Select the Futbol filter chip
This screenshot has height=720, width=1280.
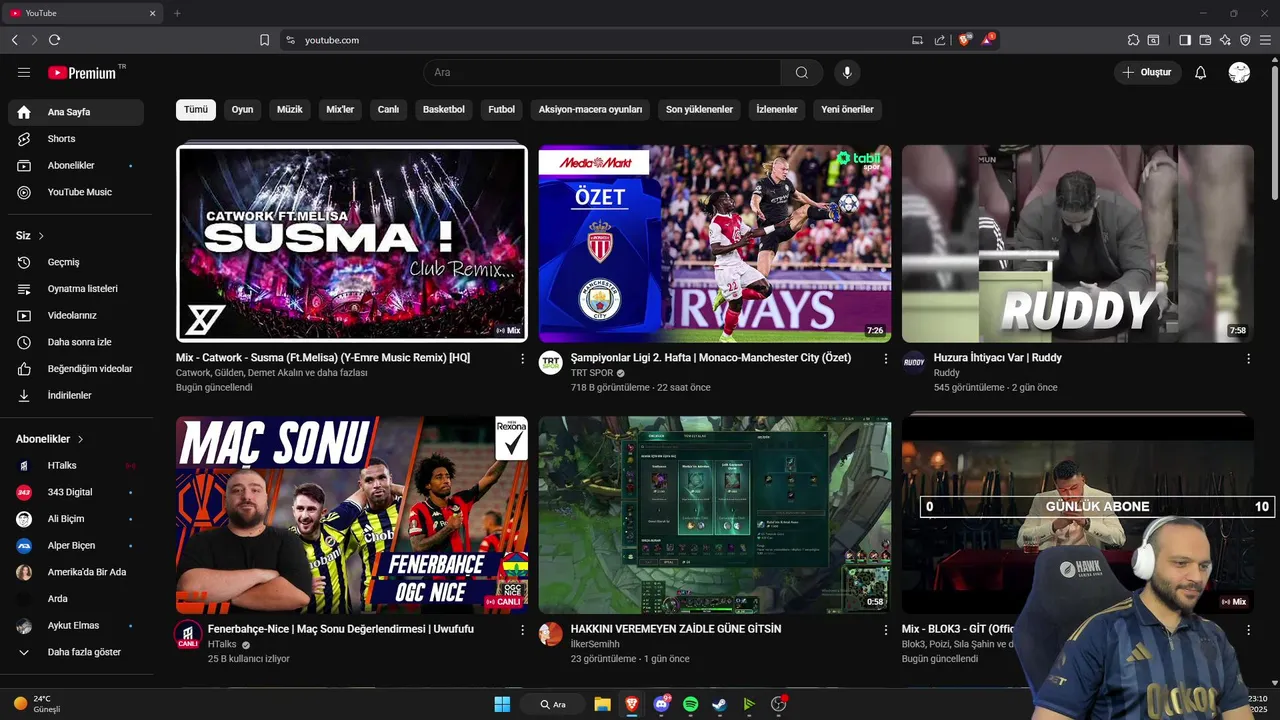click(502, 110)
